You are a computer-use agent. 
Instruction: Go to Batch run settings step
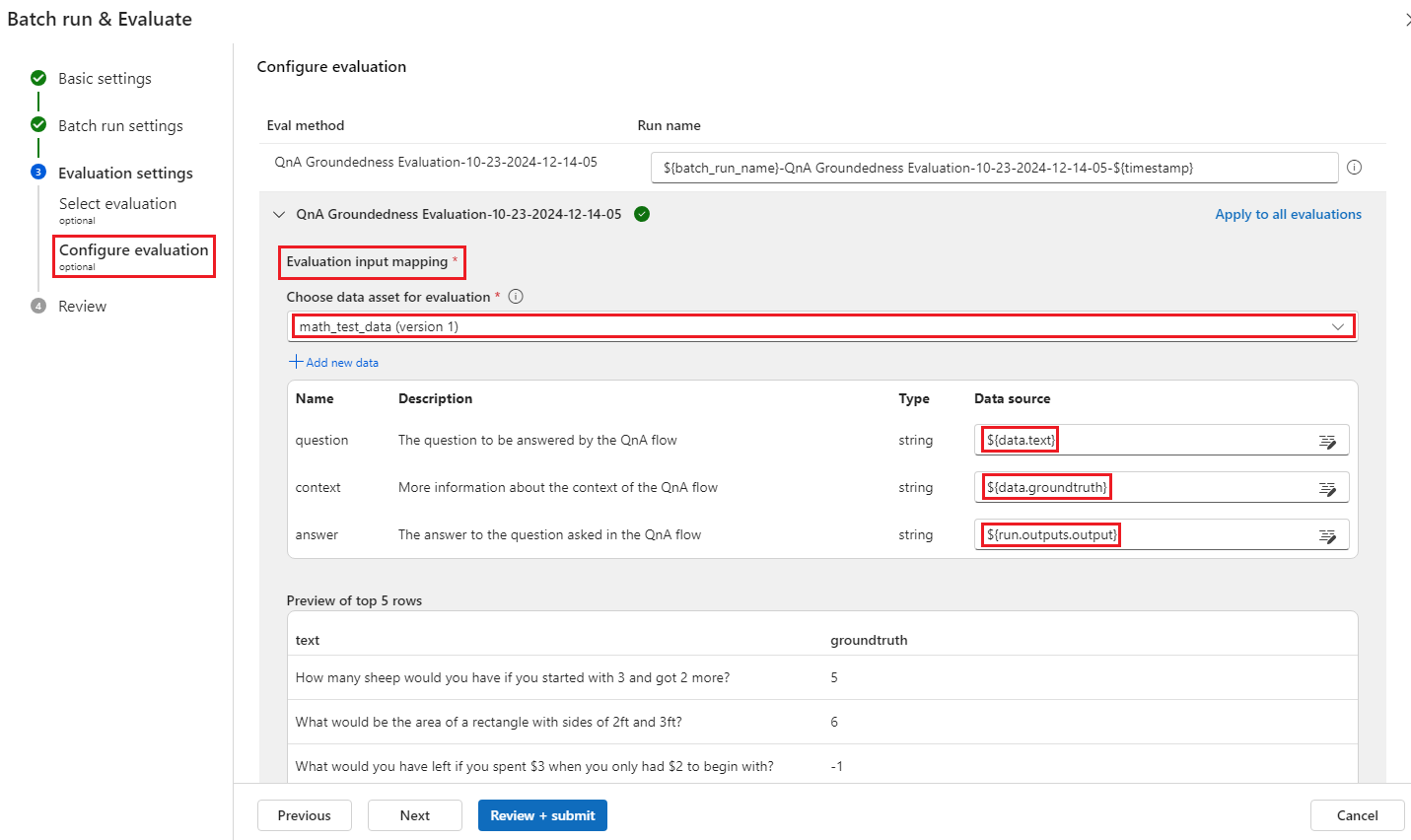120,125
